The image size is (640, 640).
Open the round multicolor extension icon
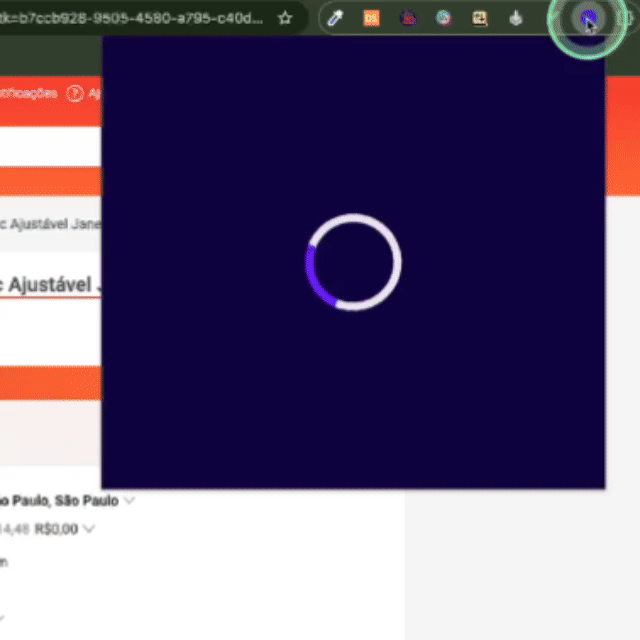tap(443, 18)
